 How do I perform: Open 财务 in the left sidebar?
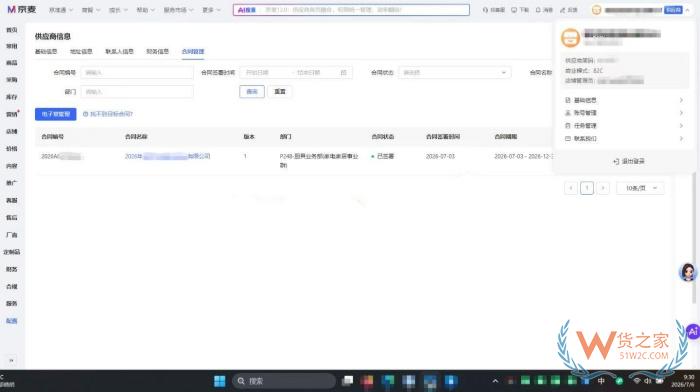(12, 269)
